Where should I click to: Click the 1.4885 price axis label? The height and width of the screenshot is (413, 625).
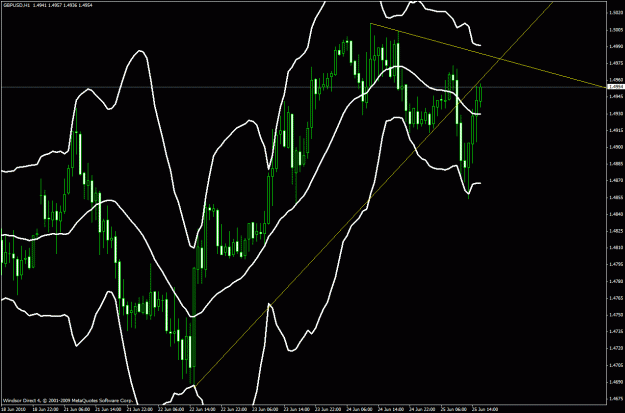point(616,164)
